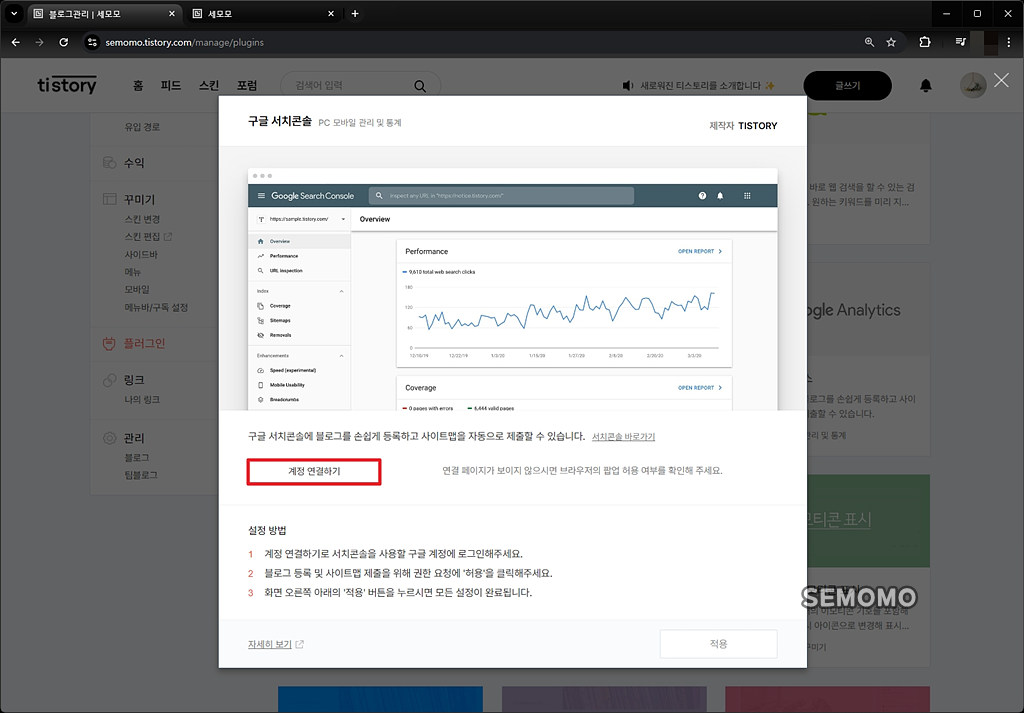Go to 홈 in the top navigation
The image size is (1024, 713).
point(138,86)
